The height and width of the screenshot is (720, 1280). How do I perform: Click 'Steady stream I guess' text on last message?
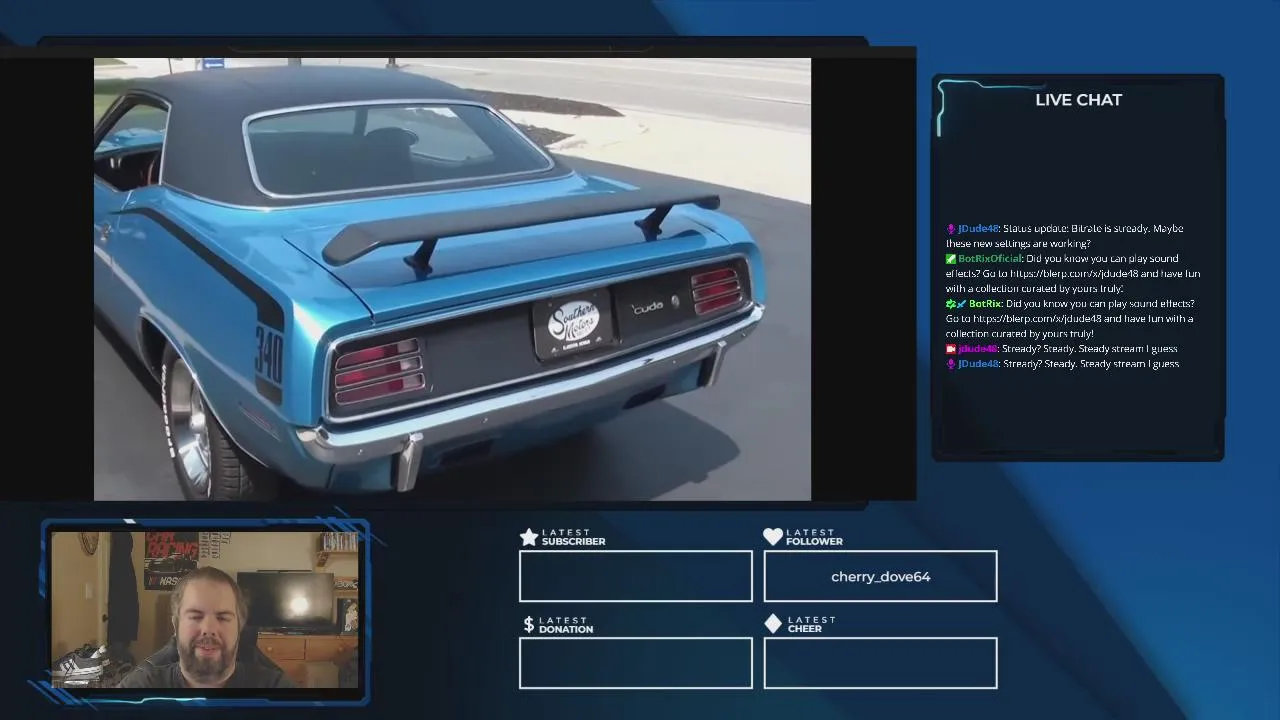pos(1129,364)
